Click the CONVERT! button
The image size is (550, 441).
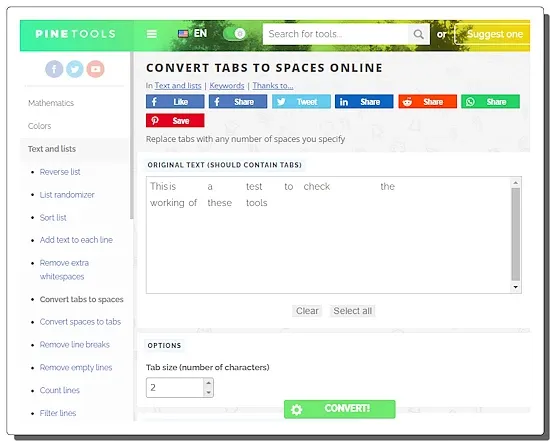pos(340,409)
